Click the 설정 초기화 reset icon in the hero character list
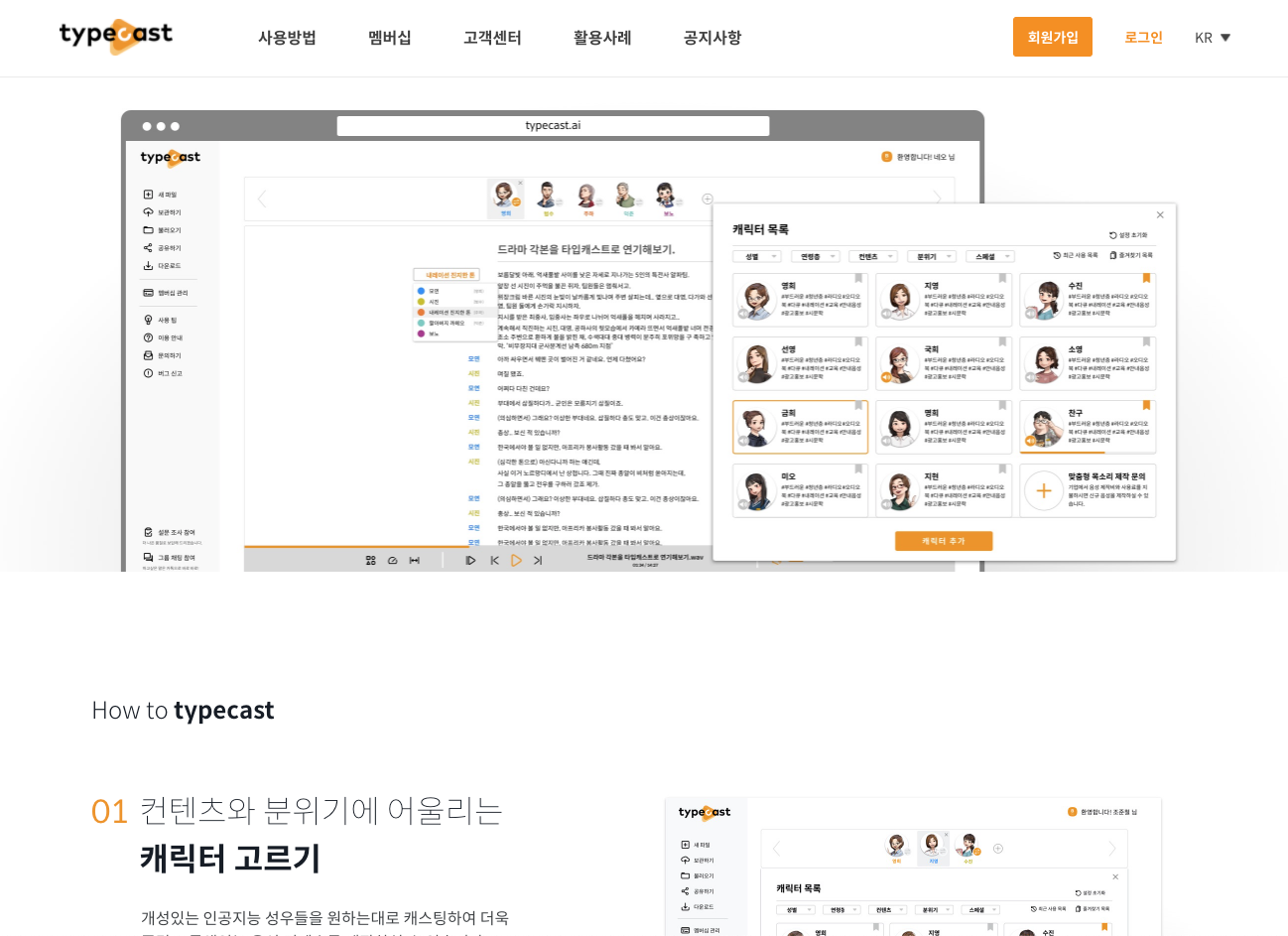1288x936 pixels. (1113, 236)
